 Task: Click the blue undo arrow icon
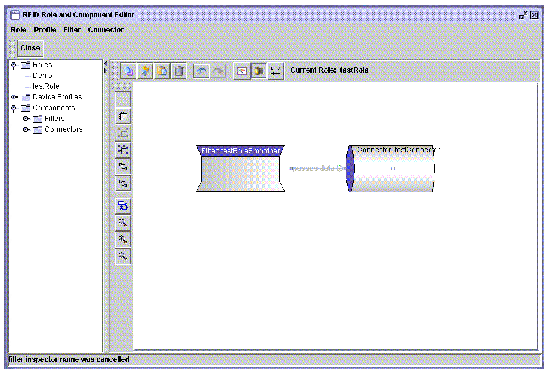[x=201, y=71]
